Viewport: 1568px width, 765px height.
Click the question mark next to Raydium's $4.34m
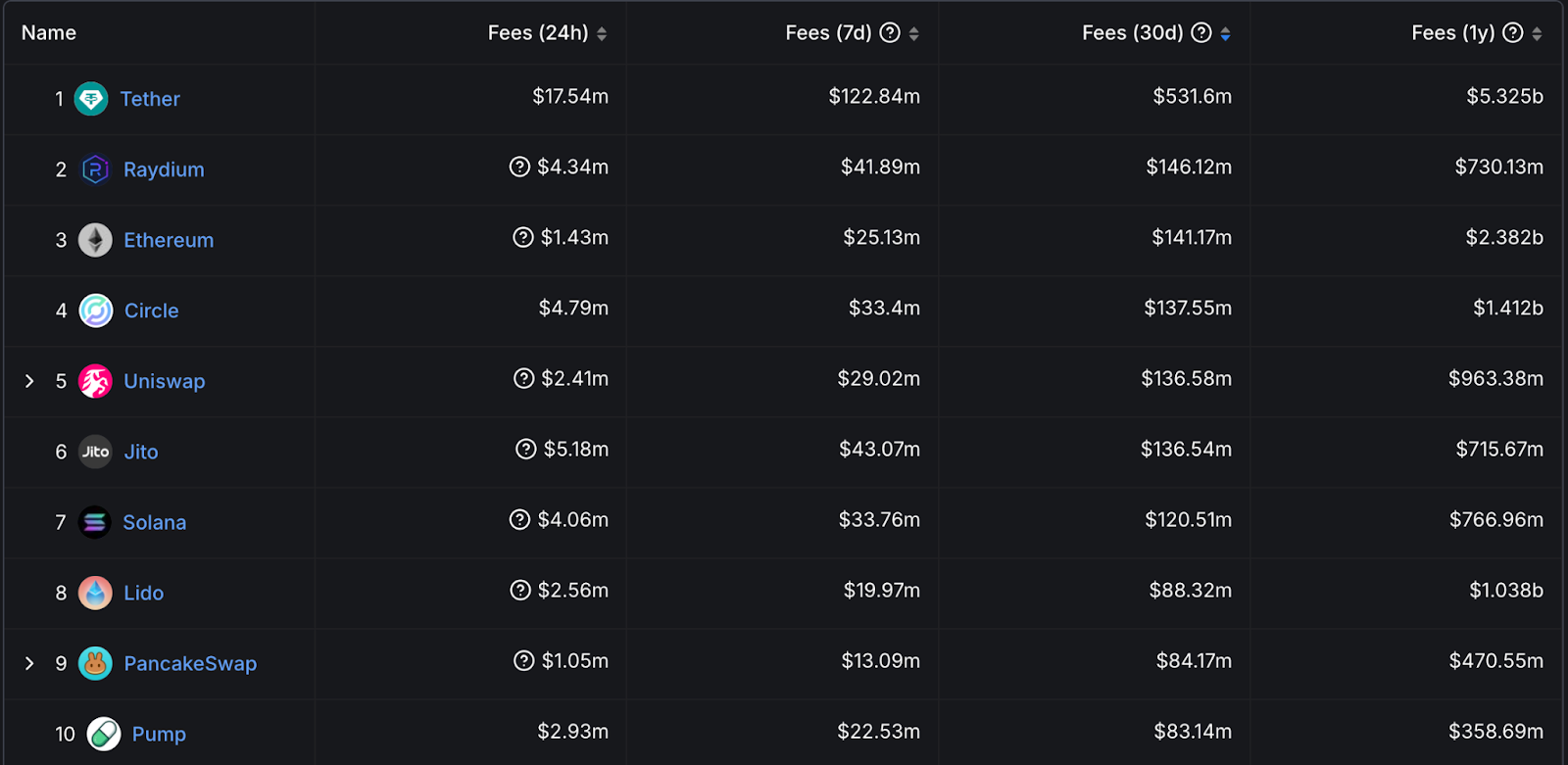tap(519, 167)
